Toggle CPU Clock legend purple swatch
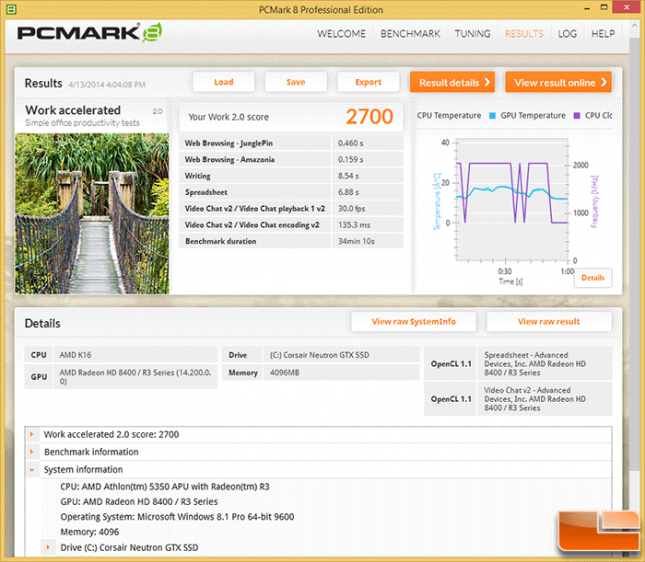The image size is (645, 562). tap(577, 116)
